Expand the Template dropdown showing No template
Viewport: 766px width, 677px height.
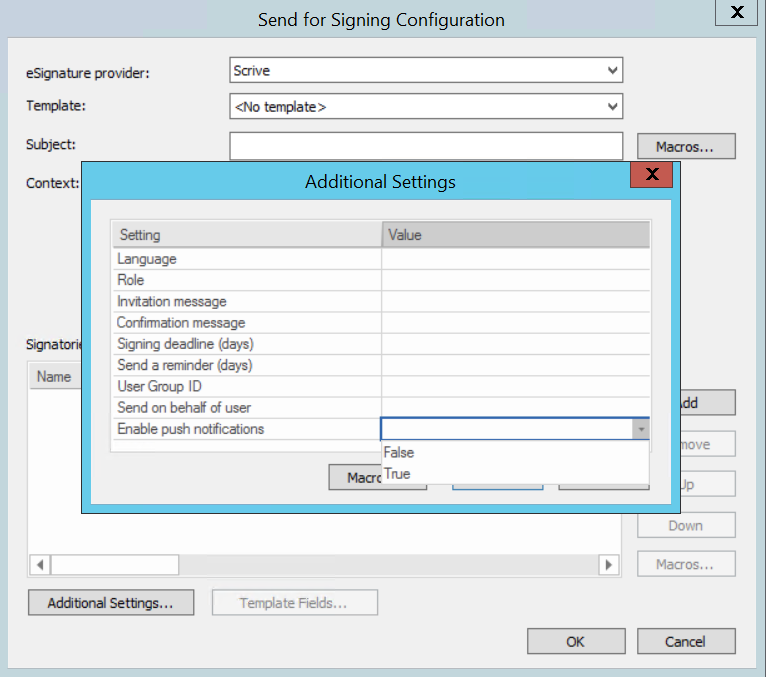click(x=426, y=106)
